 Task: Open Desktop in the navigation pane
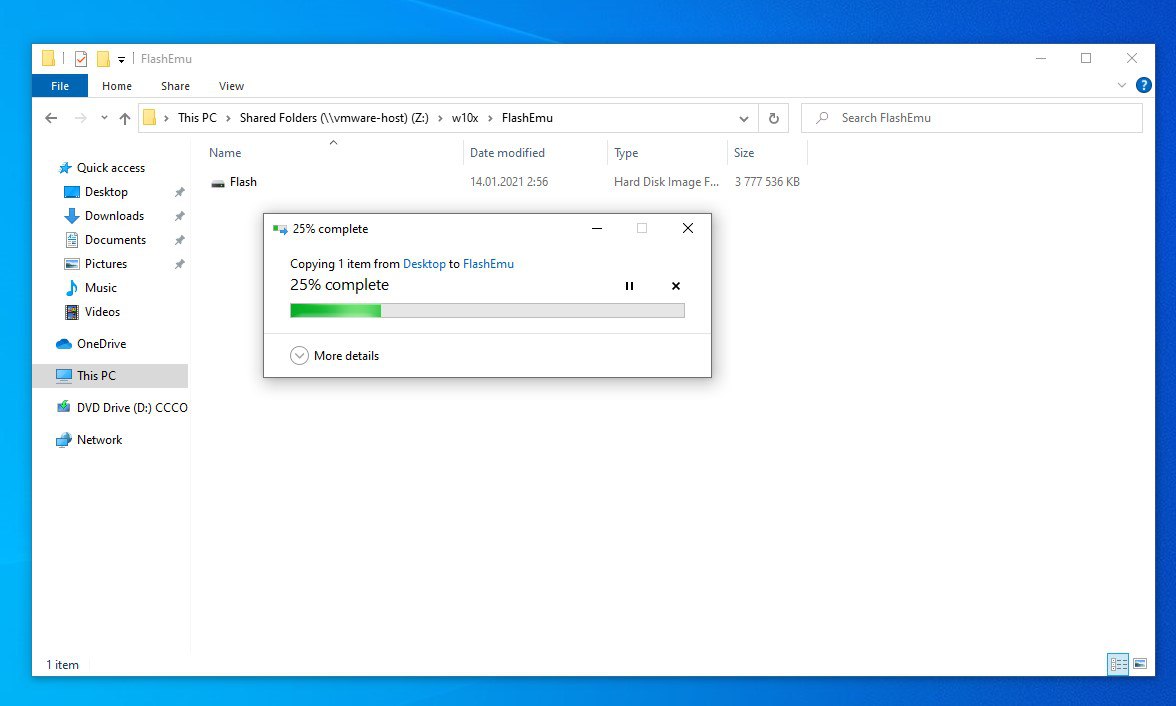point(106,191)
